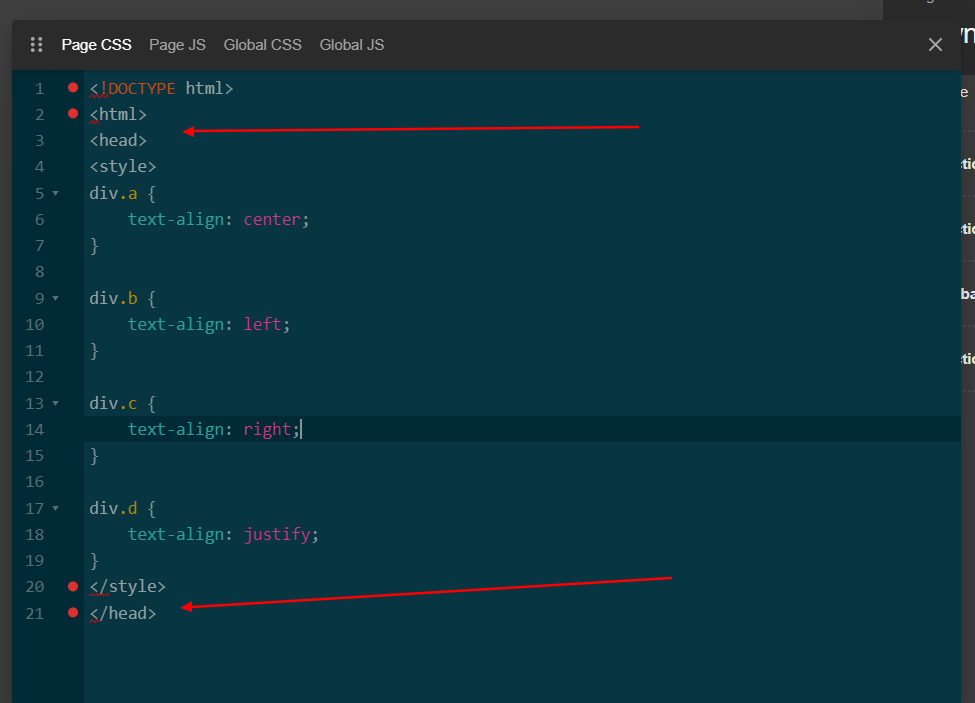Collapse the div.b block fold arrow

pyautogui.click(x=56, y=298)
